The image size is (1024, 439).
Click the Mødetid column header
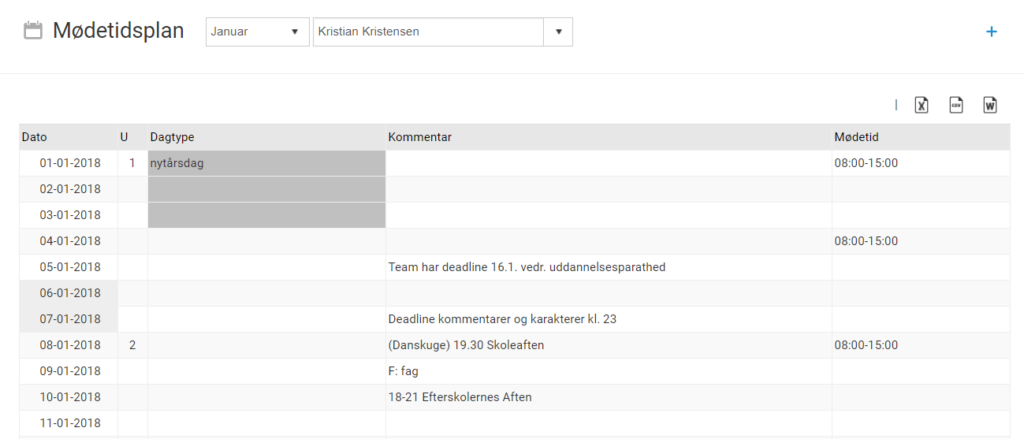coord(856,137)
